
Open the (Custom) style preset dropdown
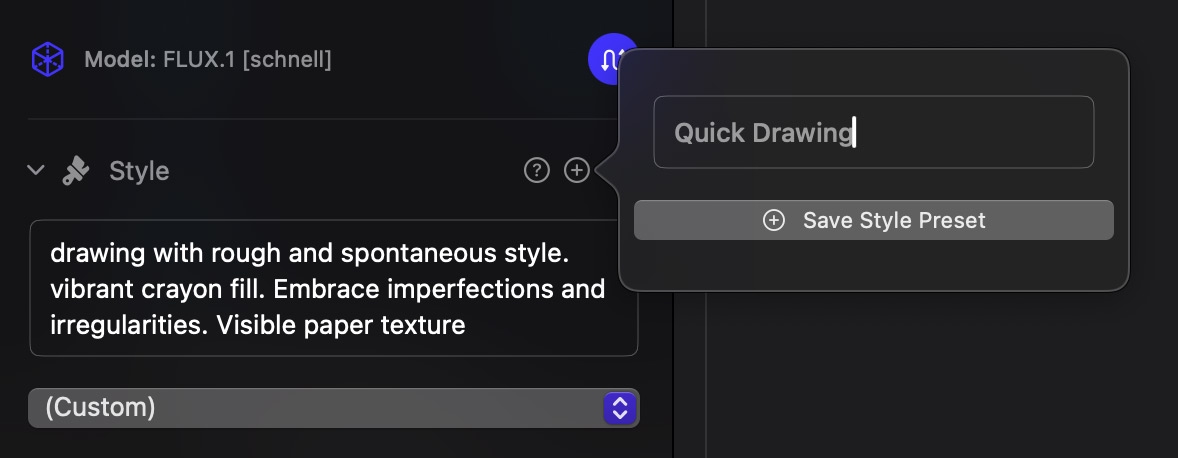[x=334, y=408]
